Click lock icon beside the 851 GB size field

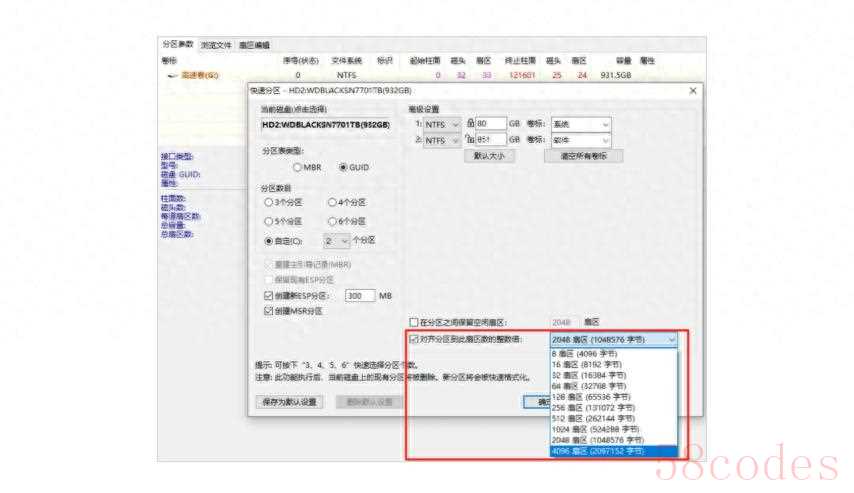[471, 141]
